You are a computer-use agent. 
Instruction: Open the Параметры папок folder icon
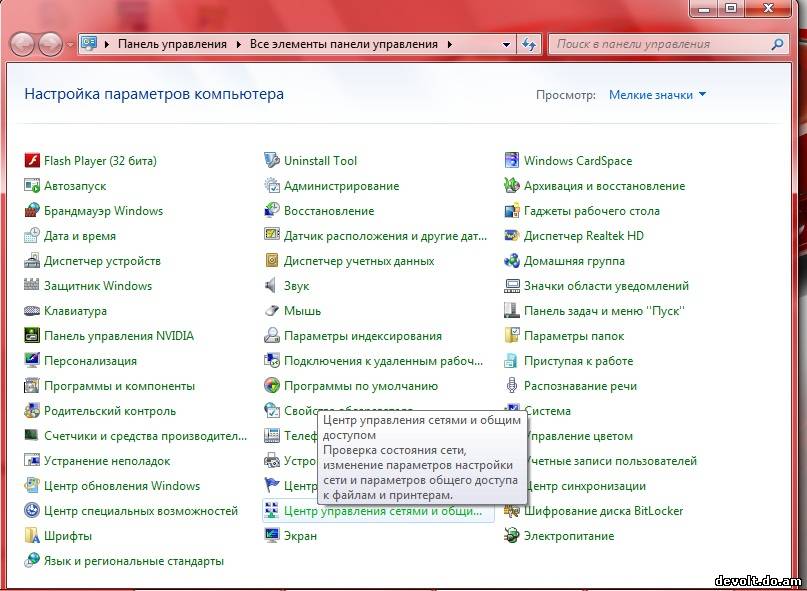click(512, 336)
